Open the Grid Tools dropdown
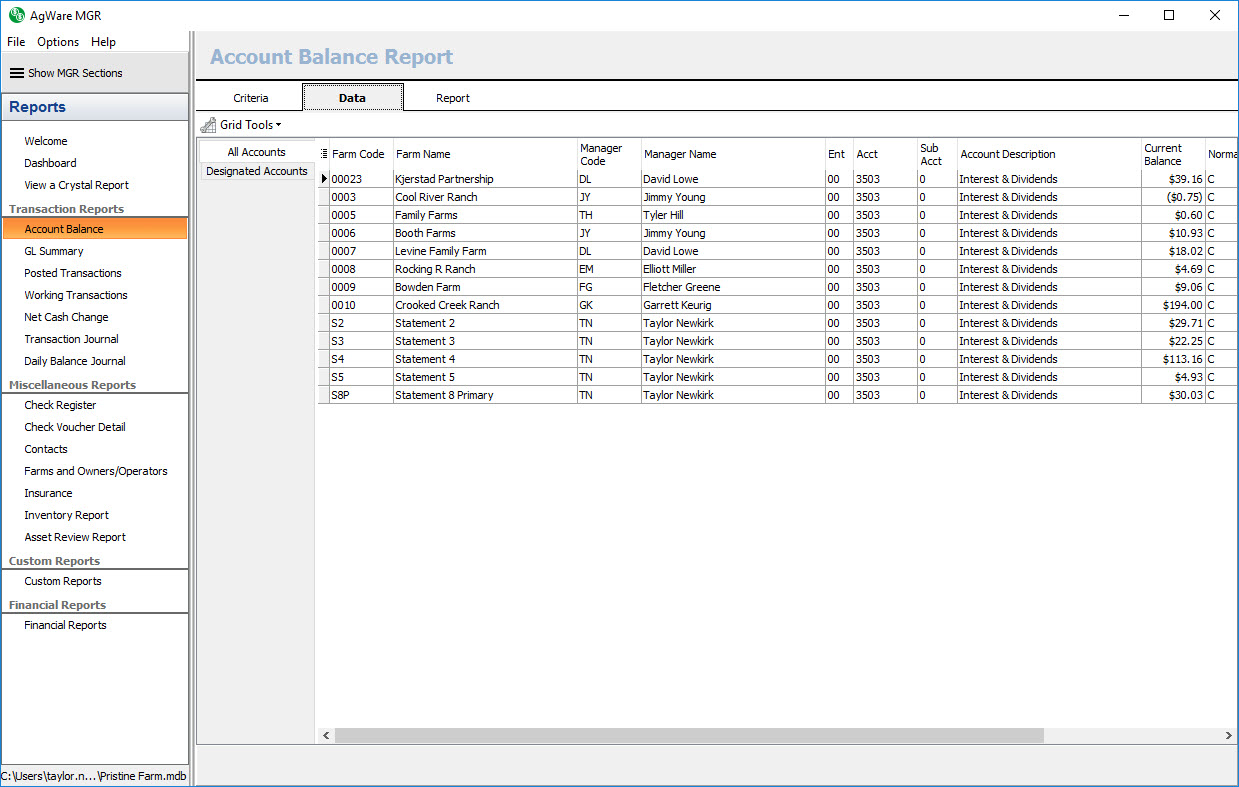Viewport: 1239px width, 787px height. point(250,125)
